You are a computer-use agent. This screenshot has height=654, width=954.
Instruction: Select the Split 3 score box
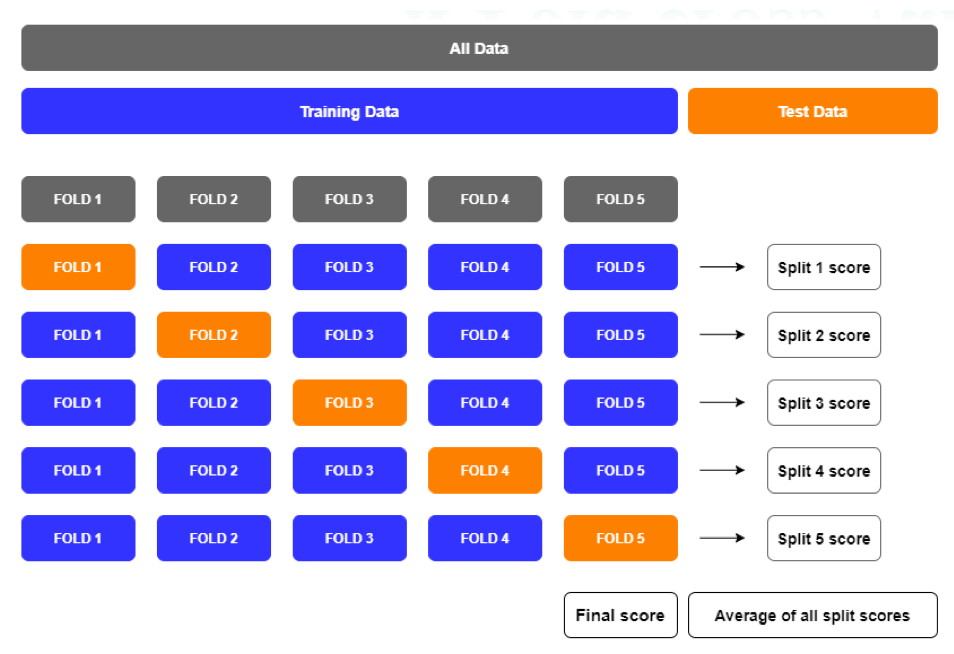tap(823, 403)
